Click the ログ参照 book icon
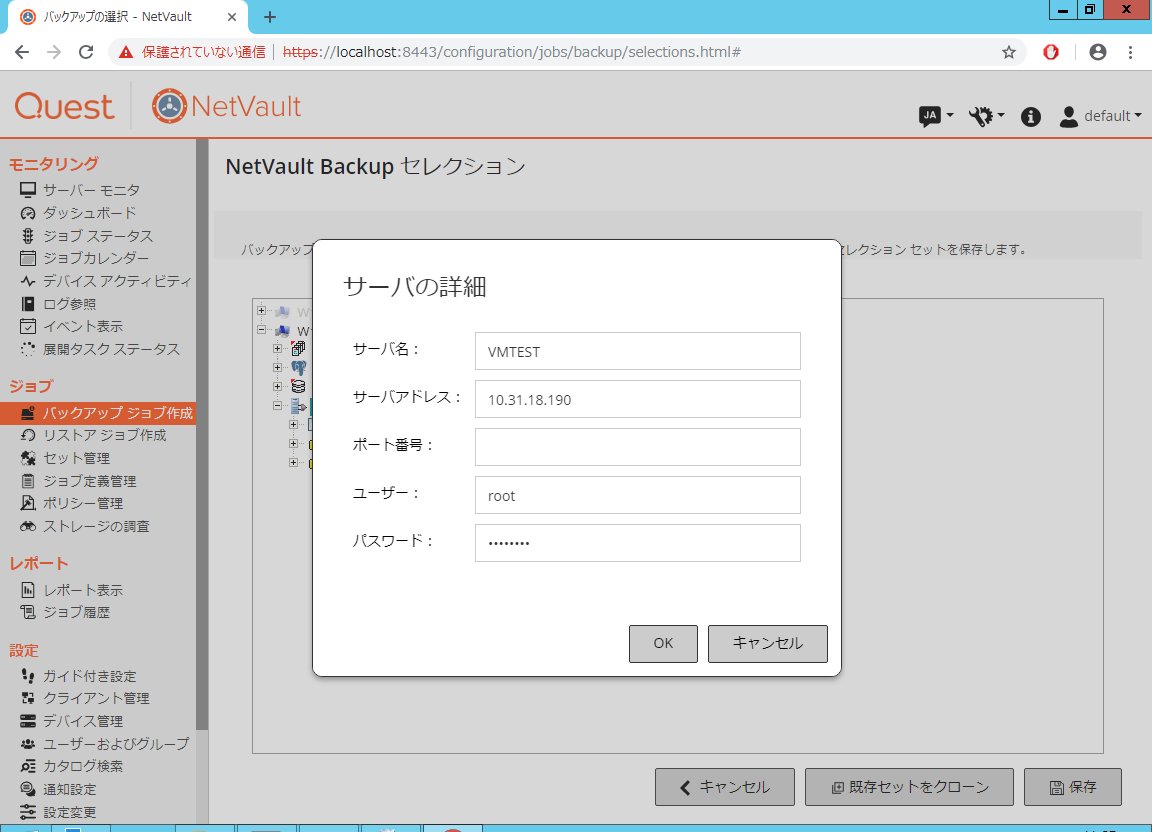This screenshot has width=1152, height=832. coord(28,304)
